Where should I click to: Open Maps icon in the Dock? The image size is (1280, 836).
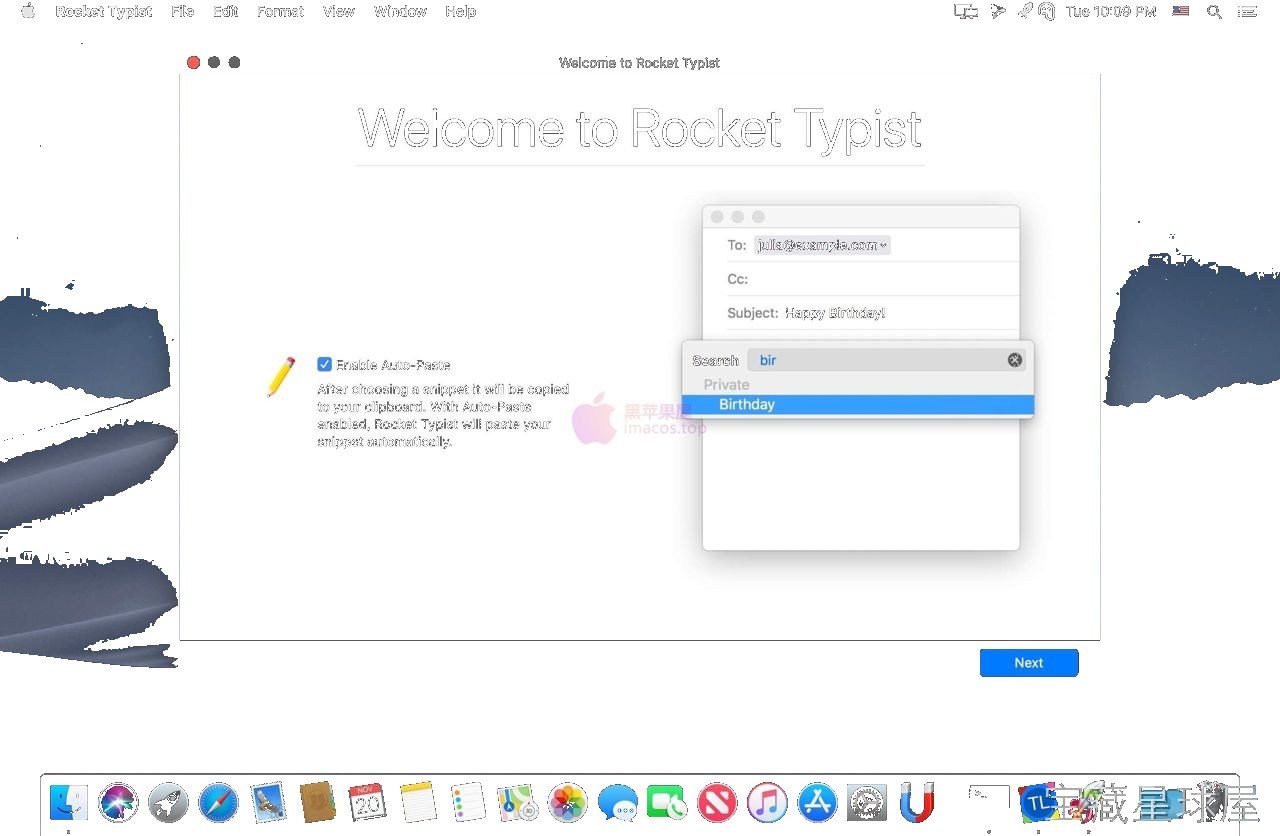click(x=518, y=802)
